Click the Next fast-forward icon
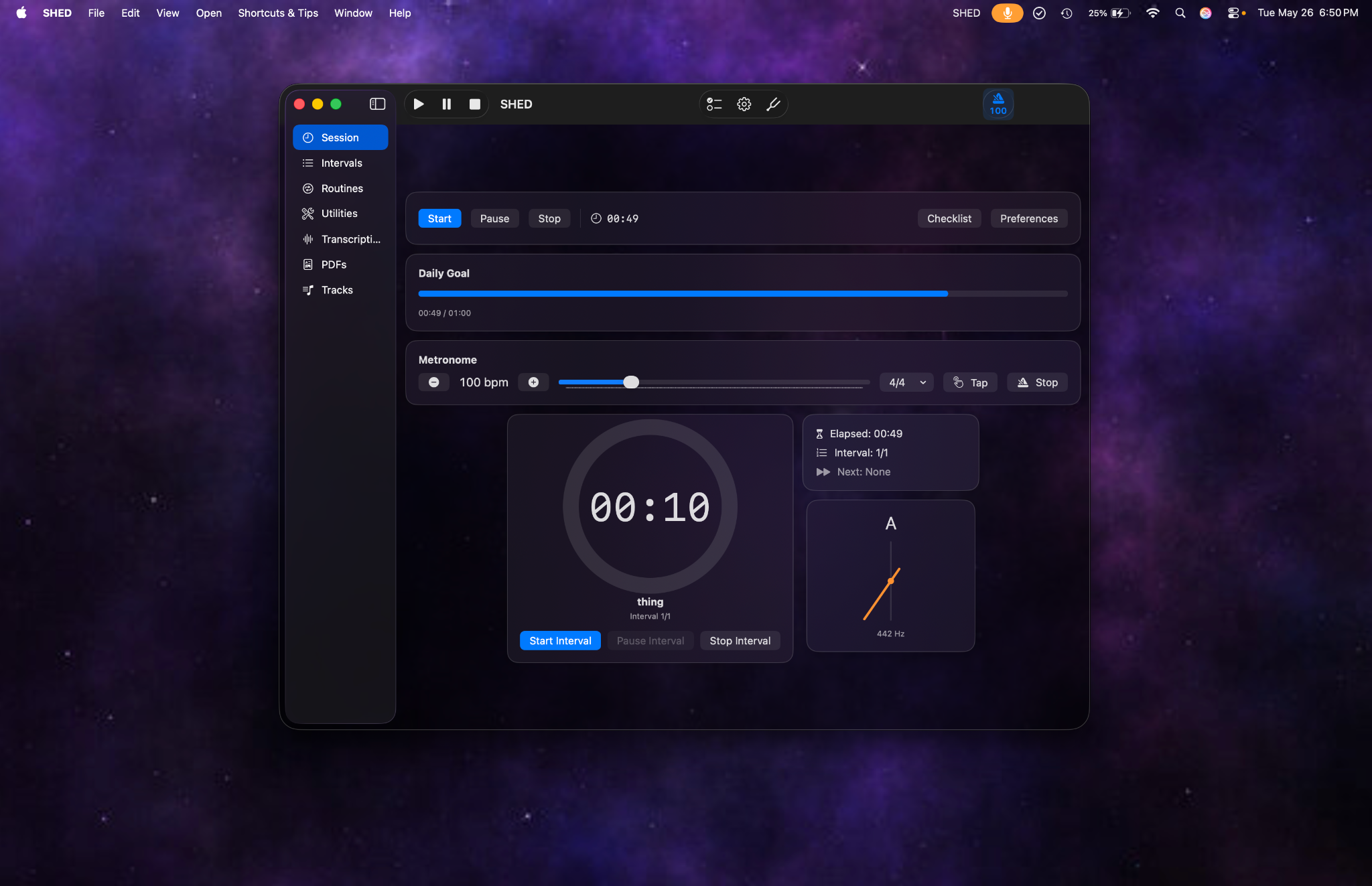This screenshot has width=1372, height=886. click(x=823, y=472)
